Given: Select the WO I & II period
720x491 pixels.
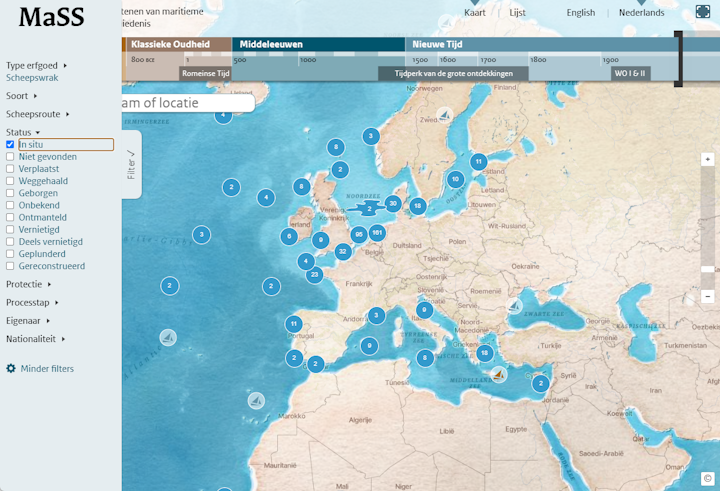Looking at the screenshot, I should coord(630,73).
